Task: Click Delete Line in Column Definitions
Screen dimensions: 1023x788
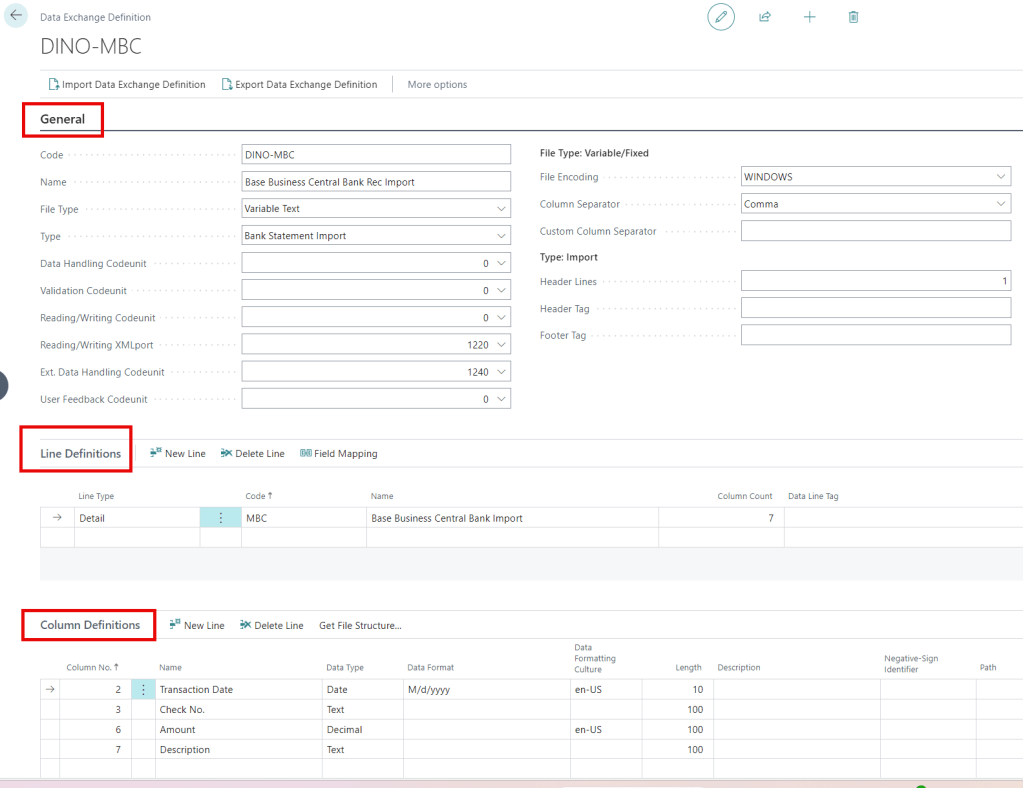Action: (x=271, y=624)
